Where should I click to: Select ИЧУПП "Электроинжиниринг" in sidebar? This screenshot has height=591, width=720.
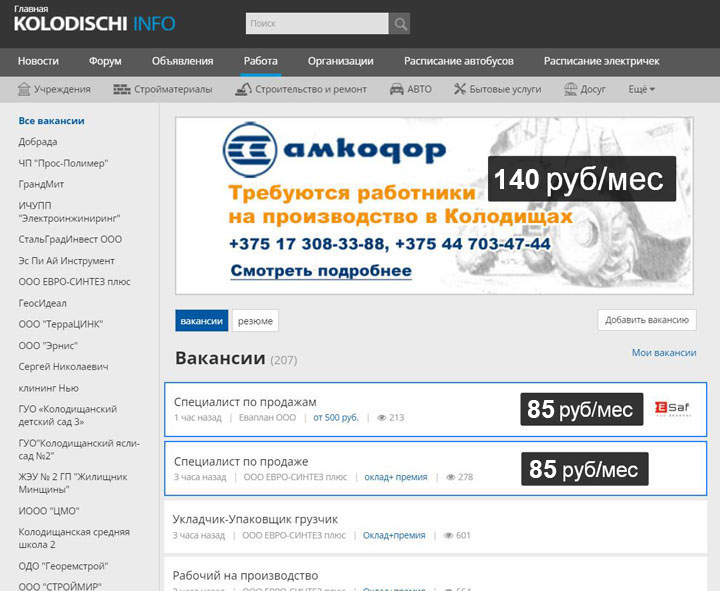(69, 212)
